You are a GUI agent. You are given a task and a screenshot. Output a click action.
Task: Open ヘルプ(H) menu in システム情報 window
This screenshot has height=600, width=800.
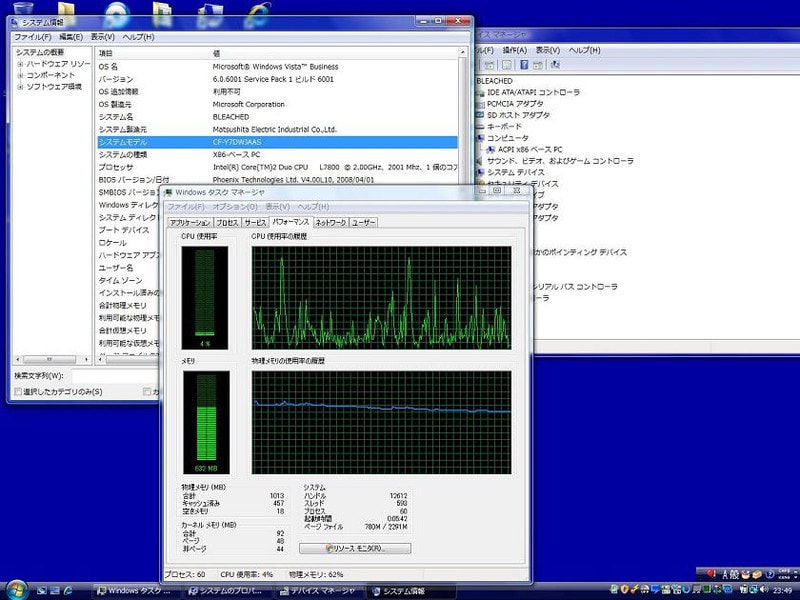[138, 37]
